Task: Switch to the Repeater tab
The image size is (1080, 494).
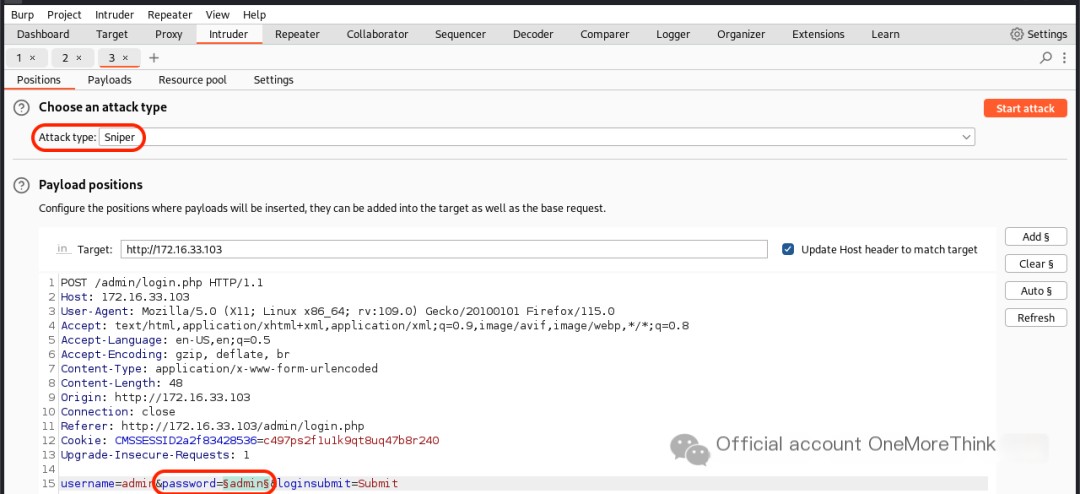Action: pyautogui.click(x=297, y=34)
